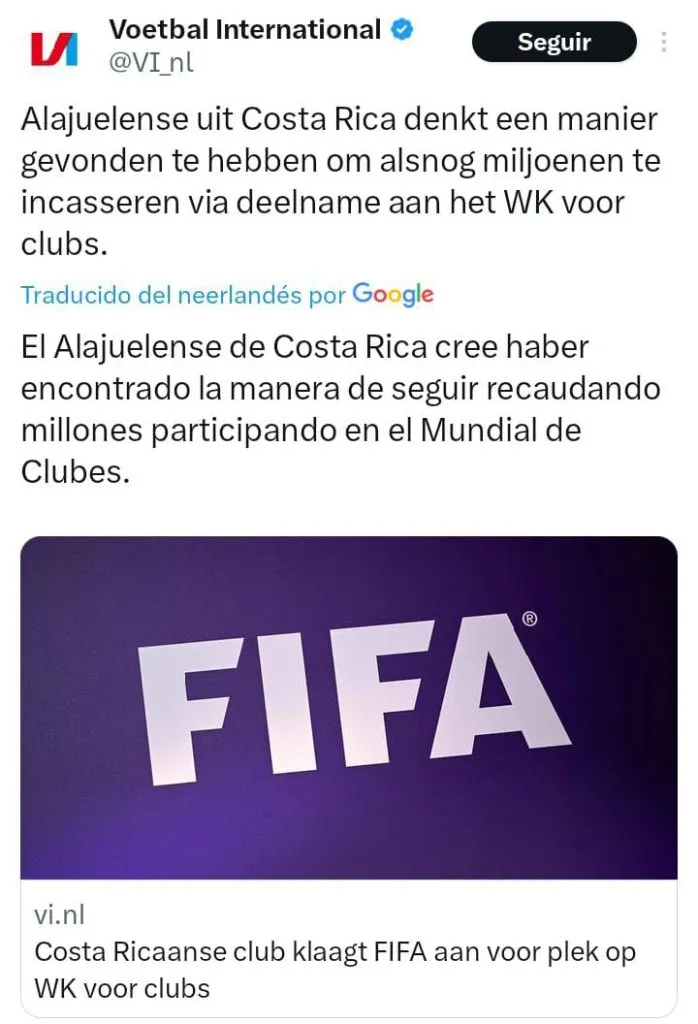
Task: Click the vi.nl domain on the link card
Action: click(59, 915)
